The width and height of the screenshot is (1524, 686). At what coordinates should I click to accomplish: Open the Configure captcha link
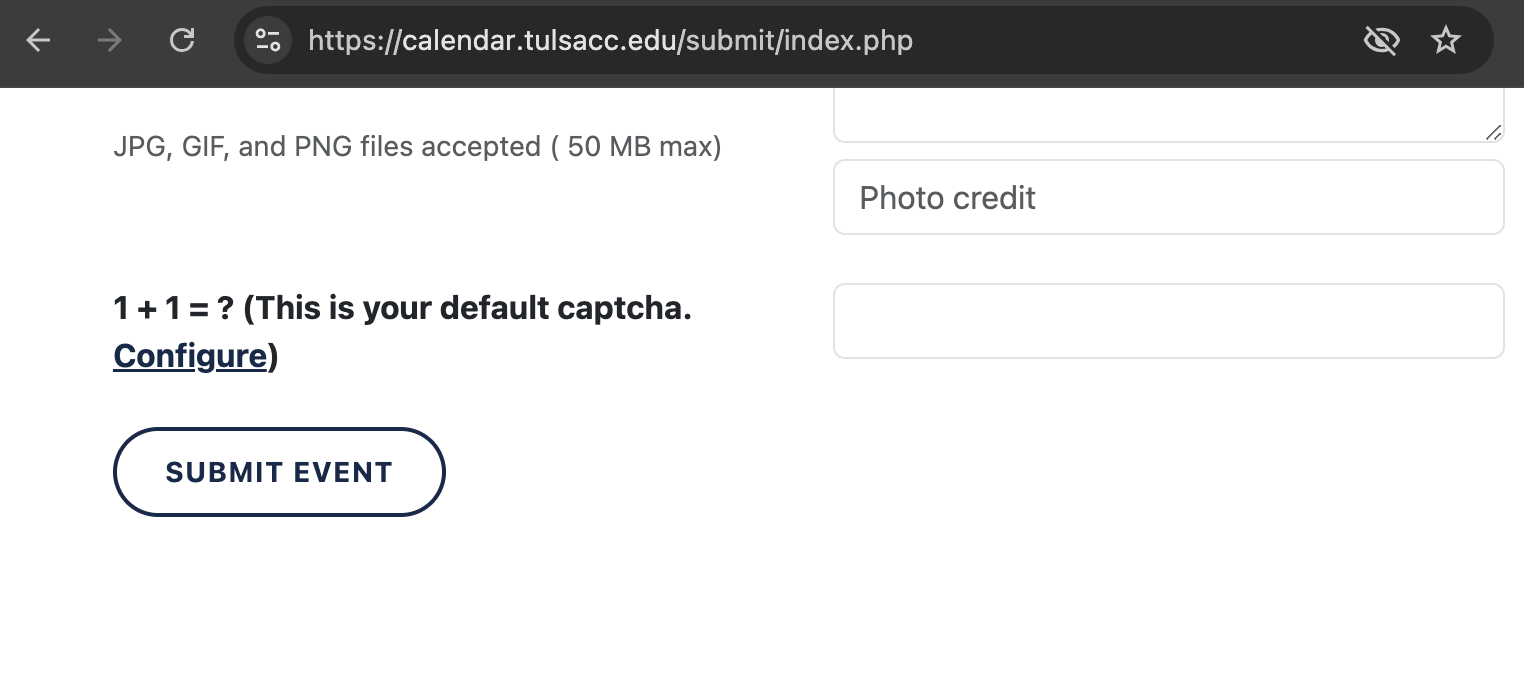click(190, 356)
